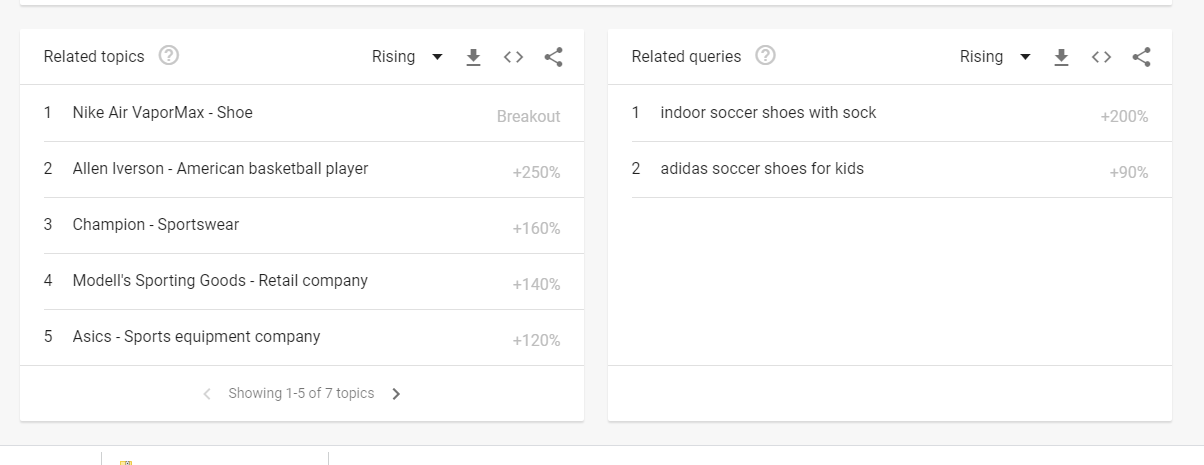
Task: Click the Breakout label on VaporMax row
Action: pyautogui.click(x=528, y=117)
